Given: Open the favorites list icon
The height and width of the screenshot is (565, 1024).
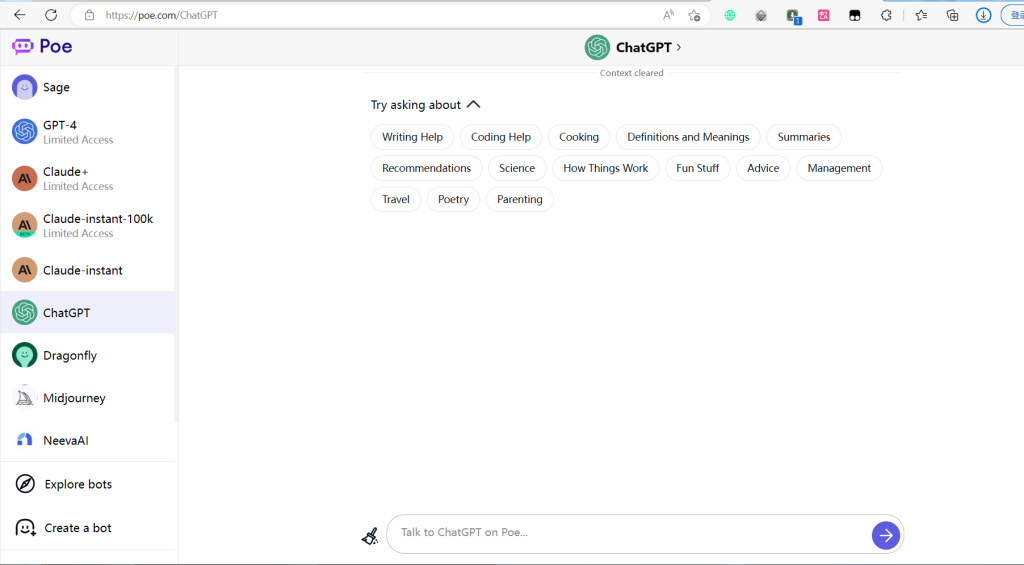Looking at the screenshot, I should click(x=921, y=15).
